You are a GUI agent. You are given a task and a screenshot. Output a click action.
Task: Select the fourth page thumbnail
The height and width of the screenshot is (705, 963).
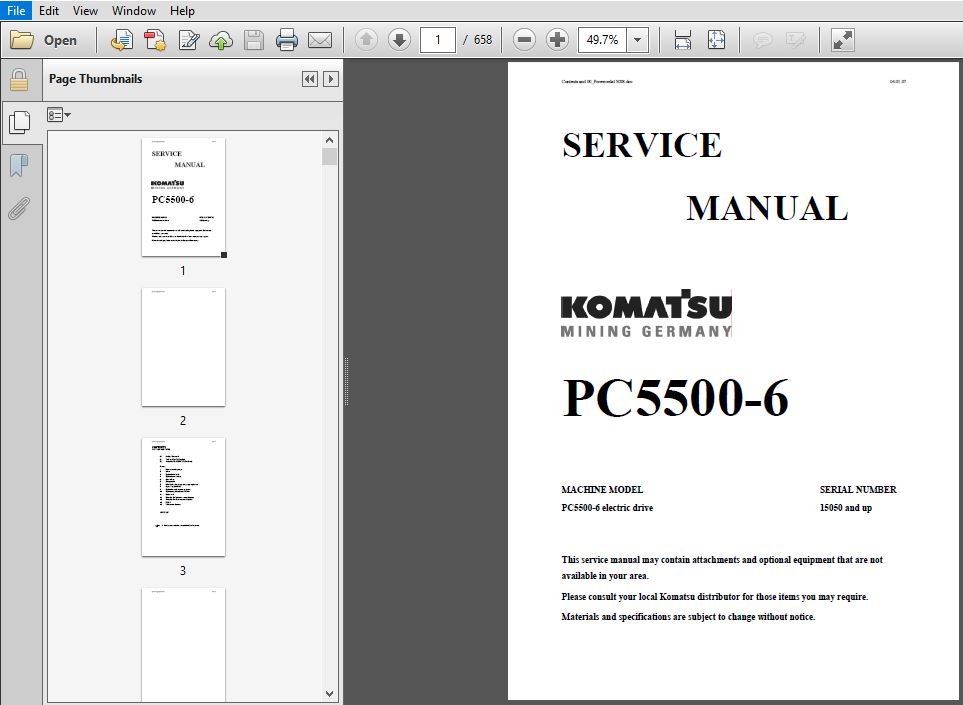(x=184, y=644)
